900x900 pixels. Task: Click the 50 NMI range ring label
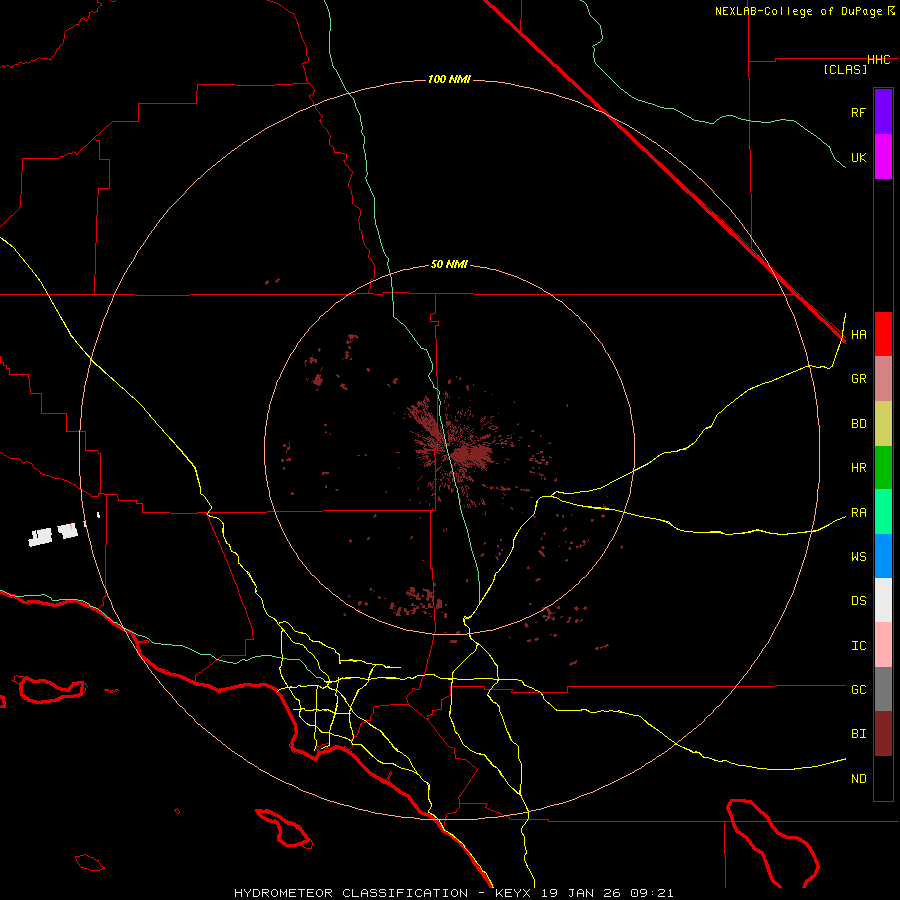pos(449,264)
